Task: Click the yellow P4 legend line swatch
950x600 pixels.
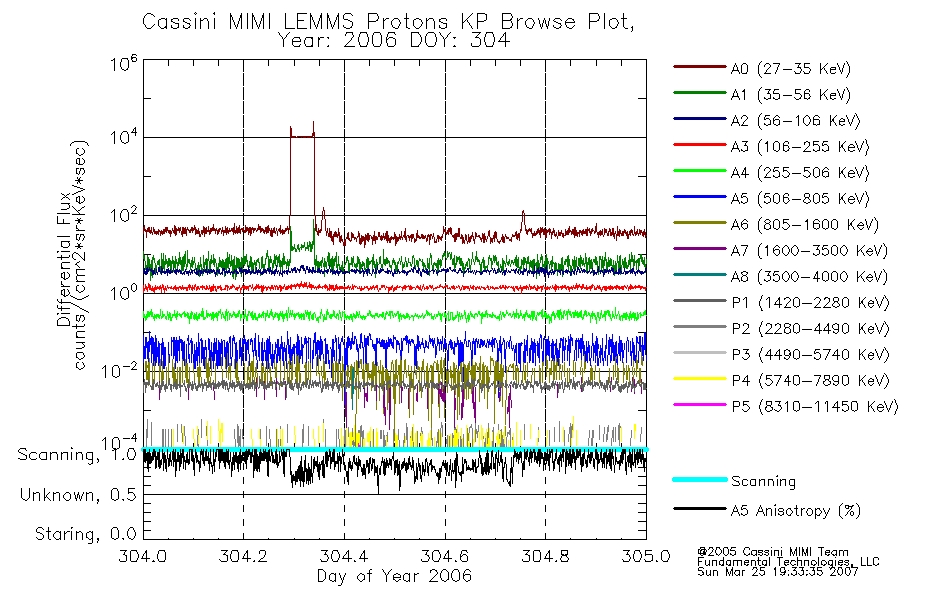Action: coord(699,379)
